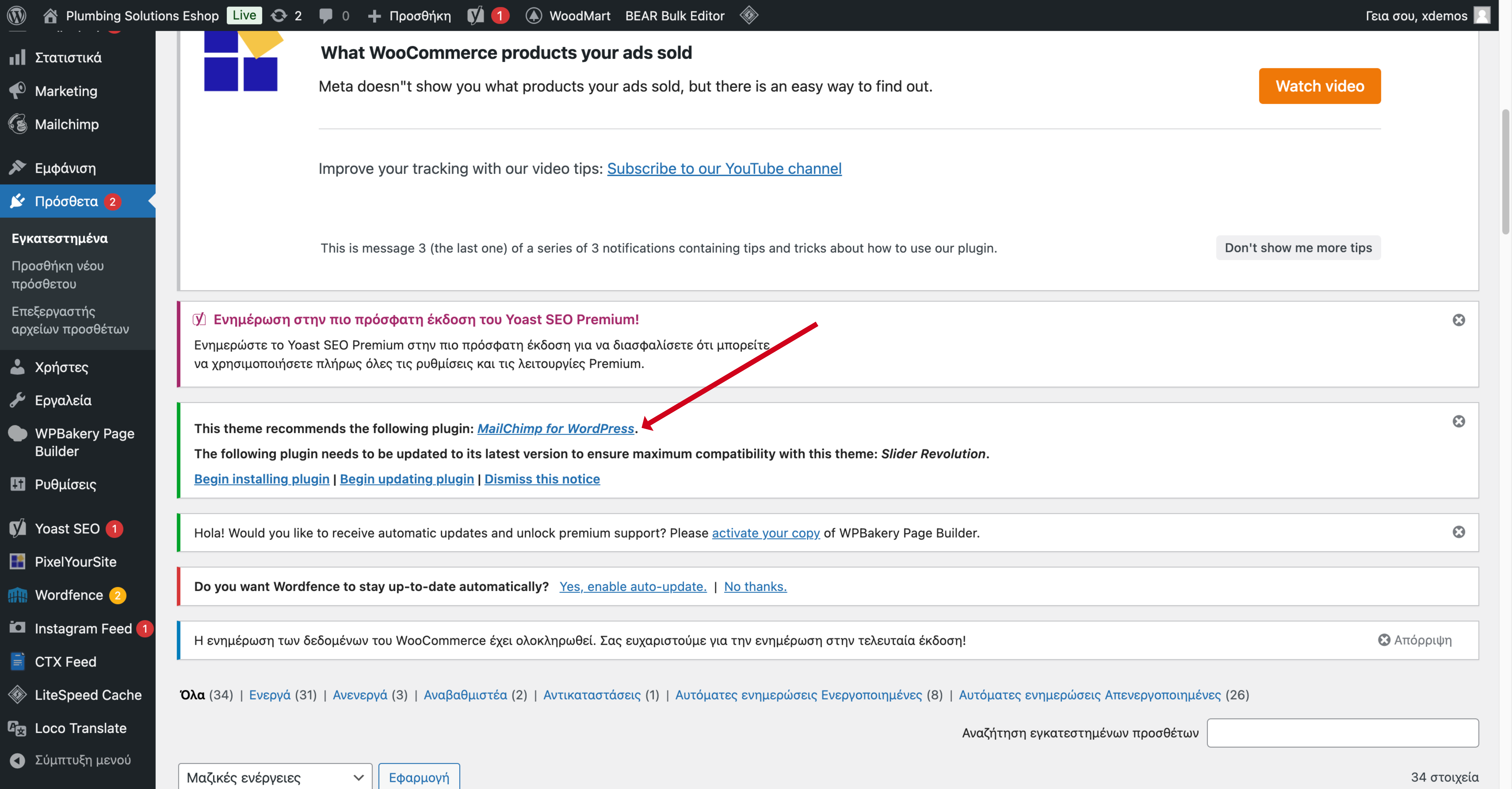Open Προσθήκη νέου πρόσθετου submenu item
Screen dimensions: 1512x789
pos(57,275)
